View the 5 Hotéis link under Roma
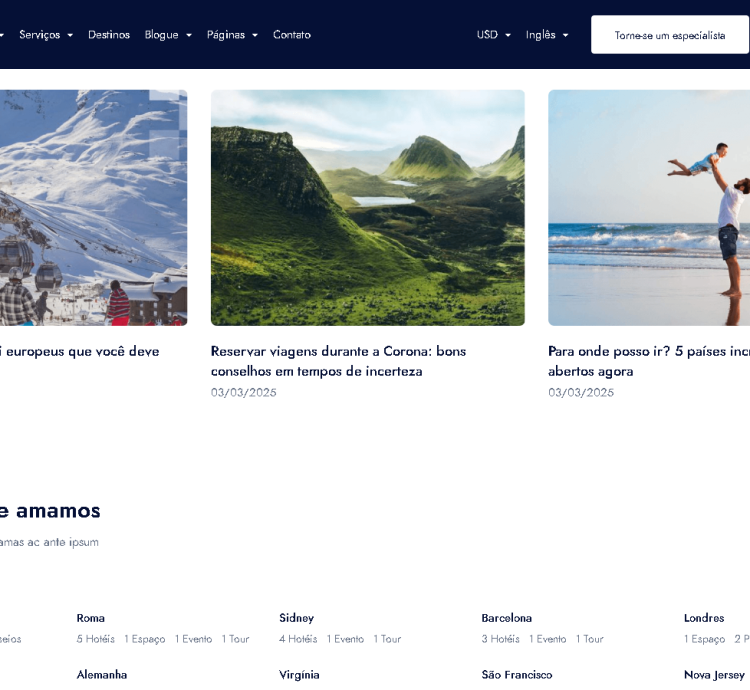This screenshot has width=750, height=690. click(x=96, y=639)
